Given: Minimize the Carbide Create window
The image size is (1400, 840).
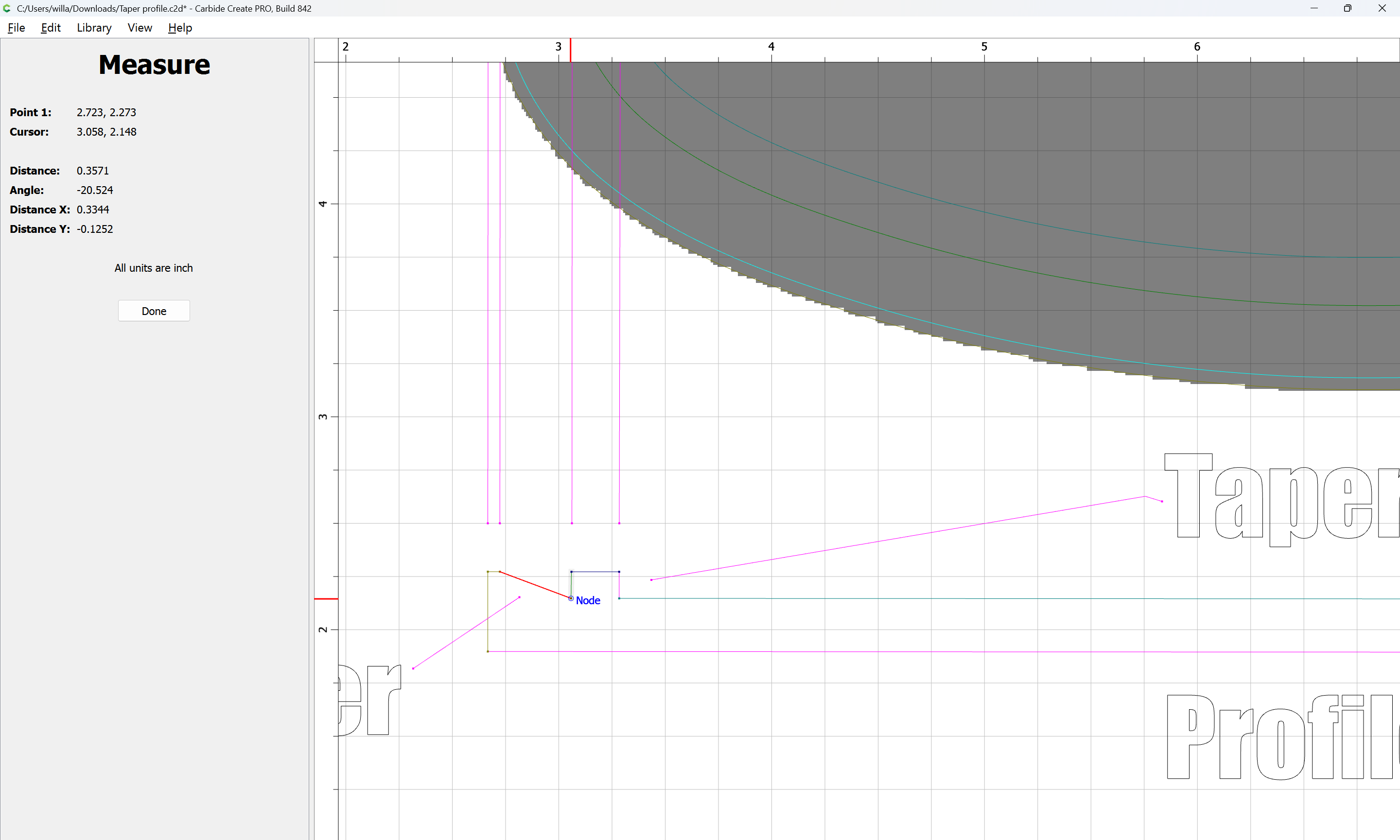Looking at the screenshot, I should click(x=1314, y=8).
